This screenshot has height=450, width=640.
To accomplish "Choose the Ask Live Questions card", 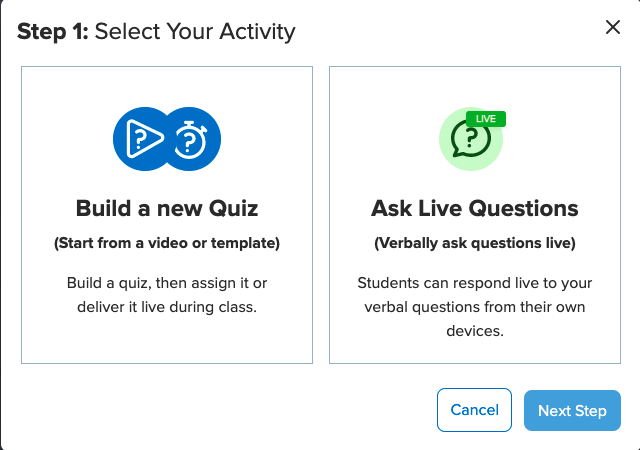I will (x=475, y=215).
